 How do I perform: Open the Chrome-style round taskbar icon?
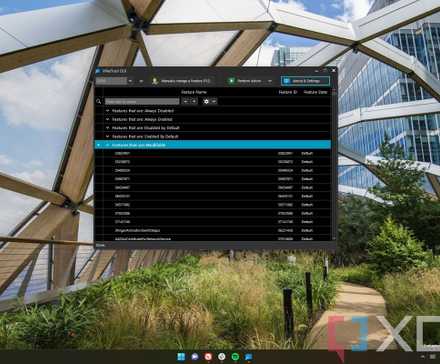coord(222,357)
